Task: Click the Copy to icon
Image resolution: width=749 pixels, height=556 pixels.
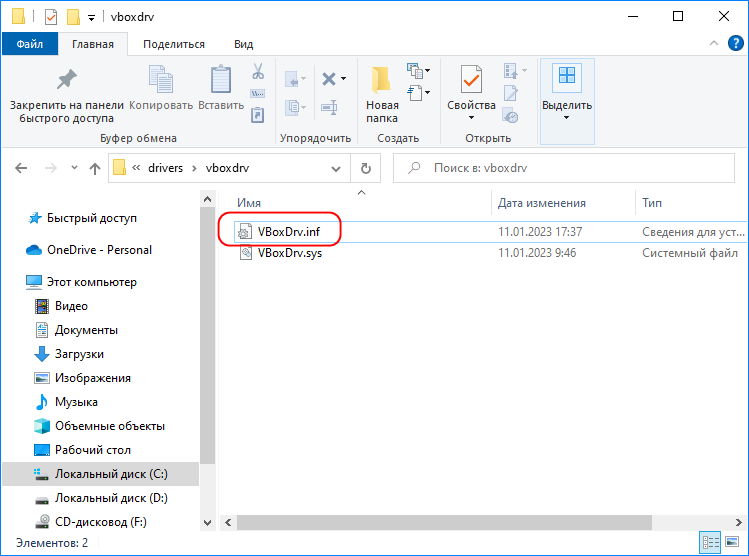Action: (x=293, y=107)
